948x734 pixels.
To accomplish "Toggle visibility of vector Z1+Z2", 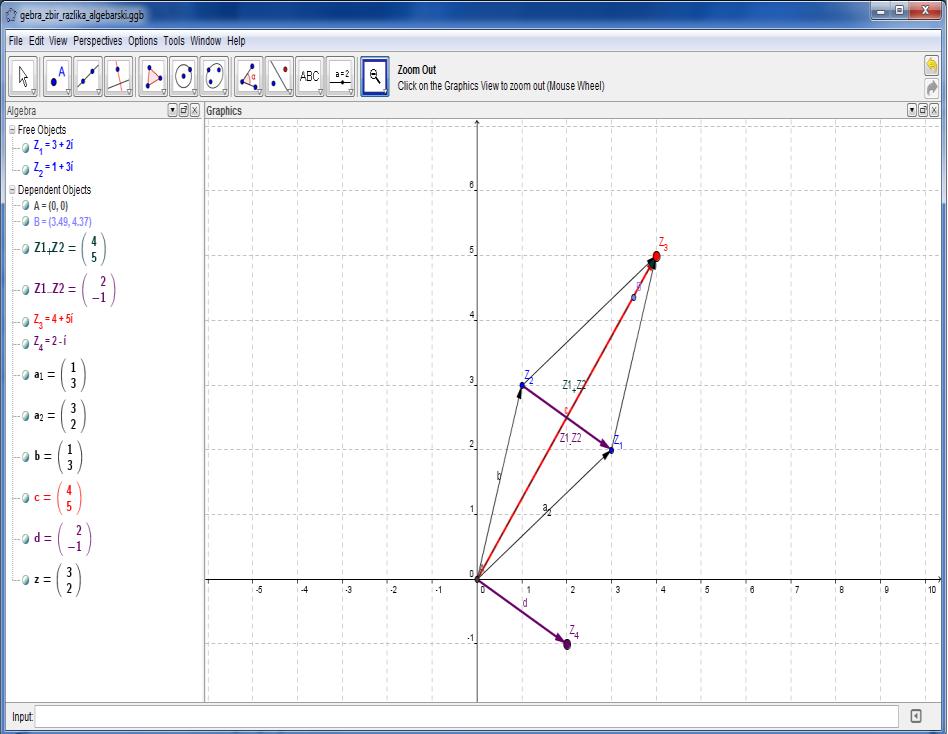I will click(x=25, y=248).
